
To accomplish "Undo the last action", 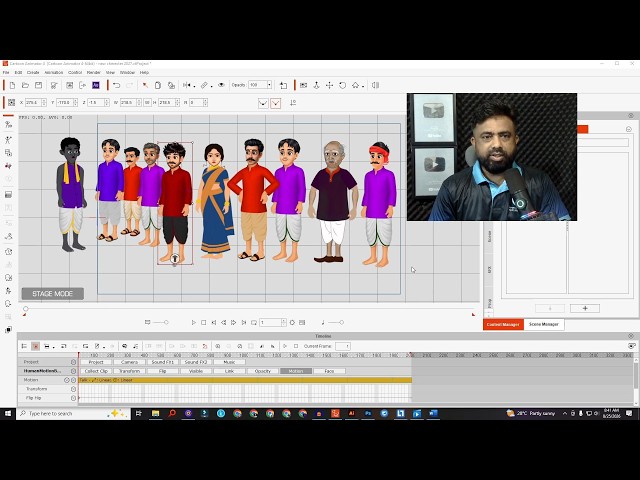I will (x=117, y=85).
